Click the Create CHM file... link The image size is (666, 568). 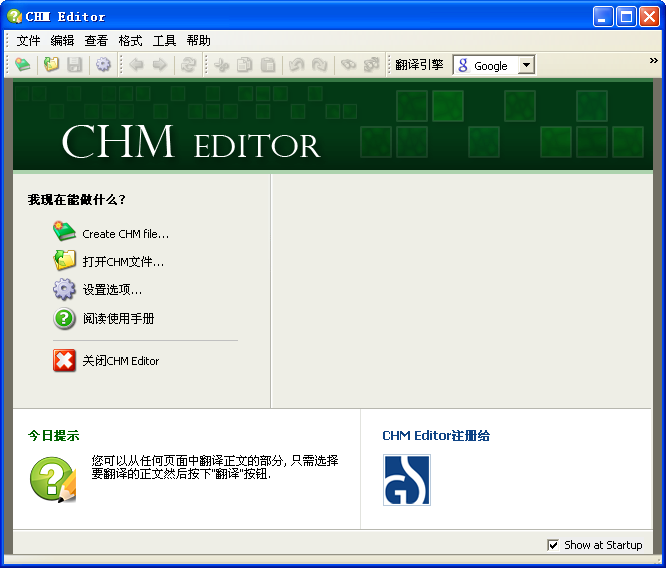click(x=126, y=234)
